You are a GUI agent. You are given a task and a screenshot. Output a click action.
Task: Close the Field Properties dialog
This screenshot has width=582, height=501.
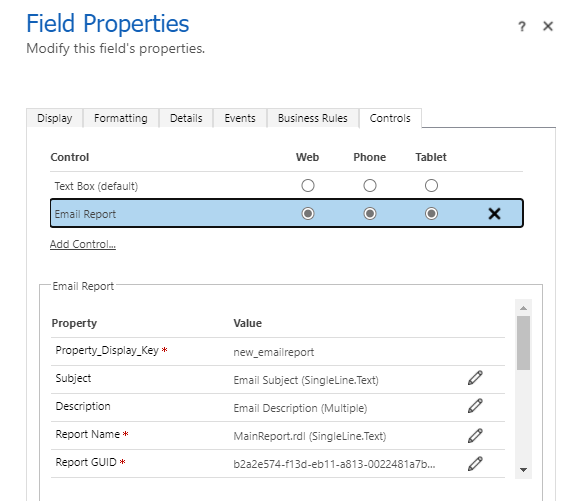548,26
